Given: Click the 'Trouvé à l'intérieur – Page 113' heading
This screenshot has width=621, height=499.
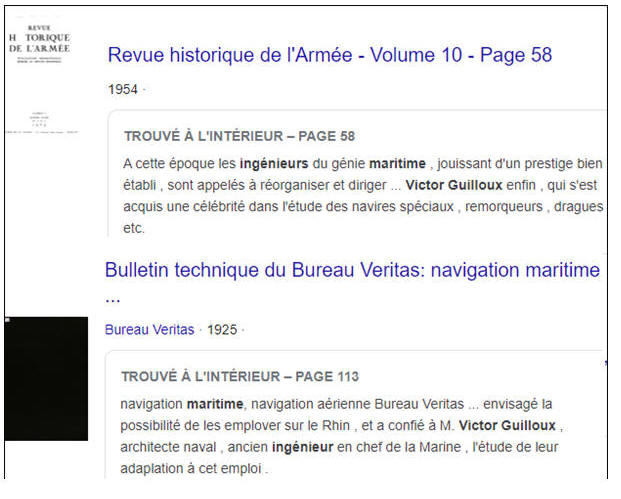Looking at the screenshot, I should [240, 377].
